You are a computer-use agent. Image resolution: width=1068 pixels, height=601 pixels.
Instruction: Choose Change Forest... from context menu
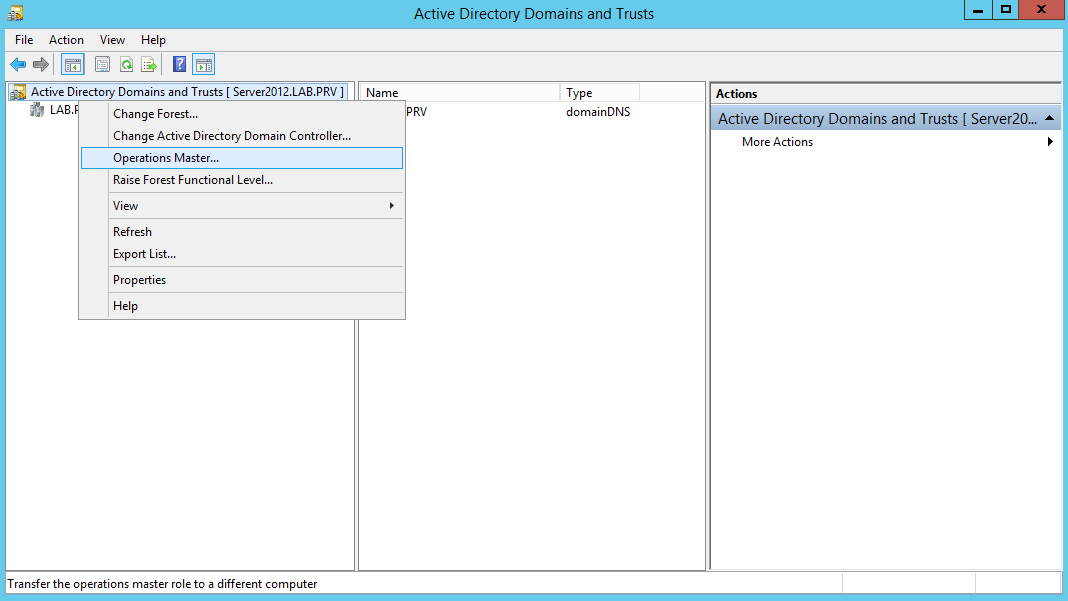(242, 114)
